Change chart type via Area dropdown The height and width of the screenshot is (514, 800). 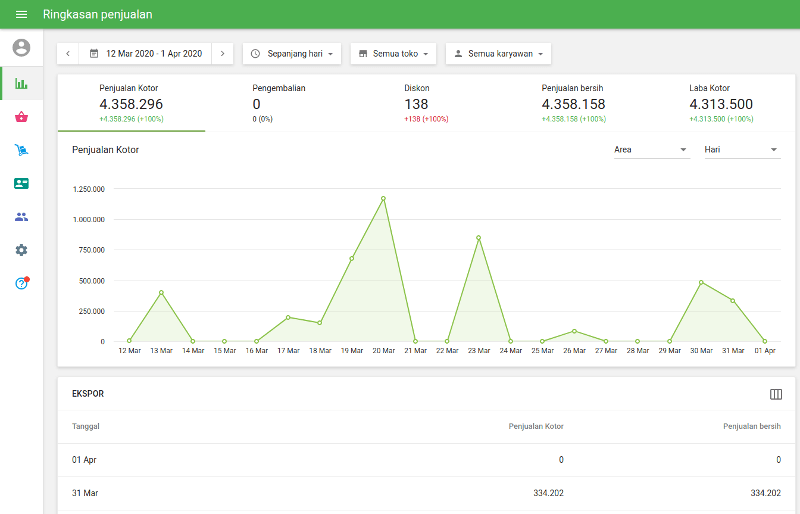pyautogui.click(x=651, y=150)
